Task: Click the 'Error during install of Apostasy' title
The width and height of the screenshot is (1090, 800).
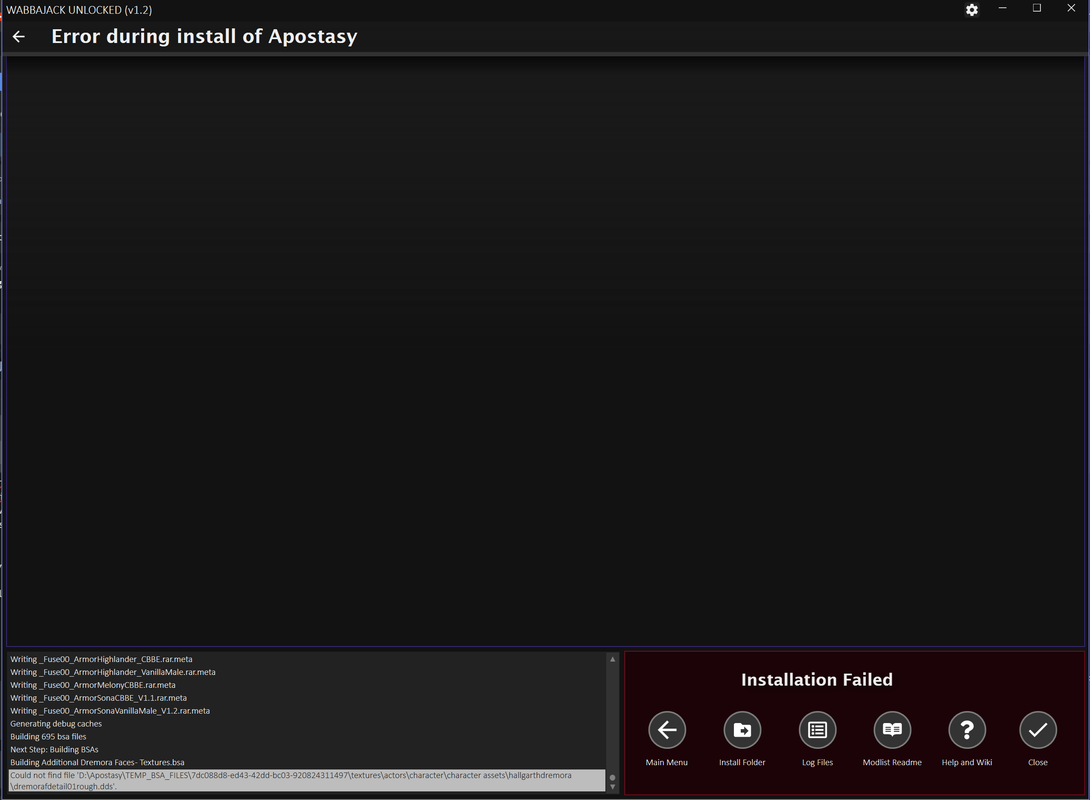Action: pyautogui.click(x=204, y=36)
